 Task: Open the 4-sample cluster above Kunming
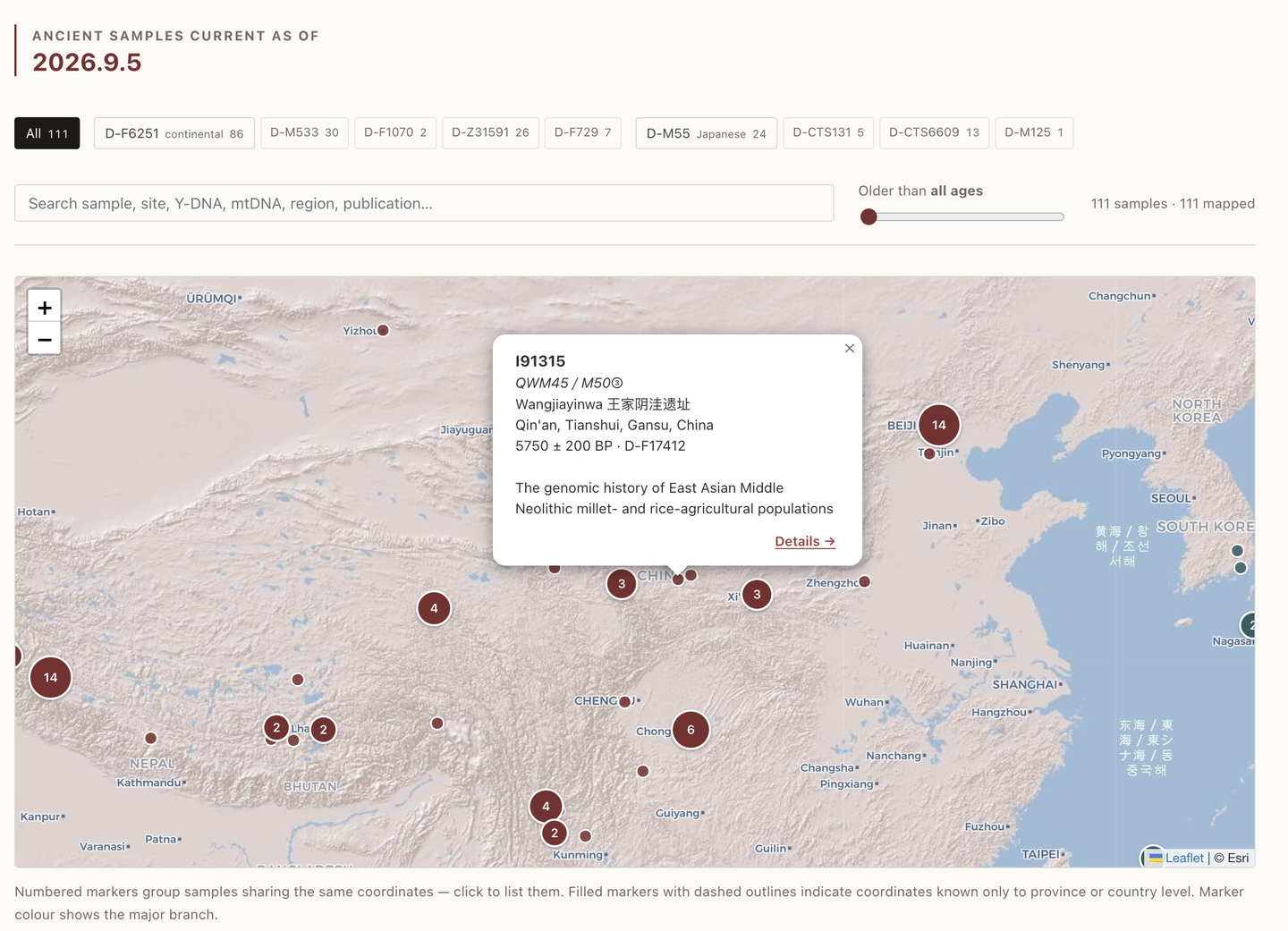point(546,807)
